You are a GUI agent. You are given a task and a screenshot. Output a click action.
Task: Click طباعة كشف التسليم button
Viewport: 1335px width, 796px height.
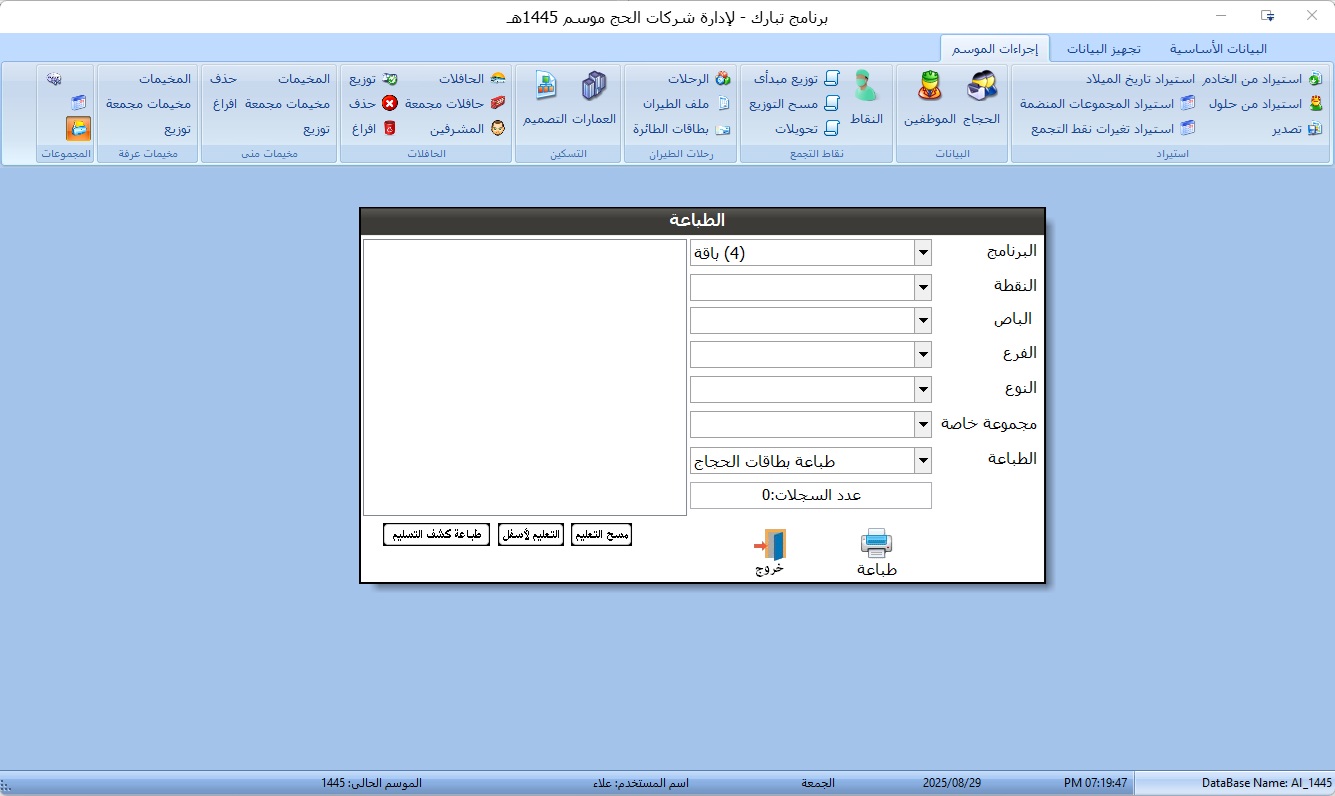coord(437,535)
